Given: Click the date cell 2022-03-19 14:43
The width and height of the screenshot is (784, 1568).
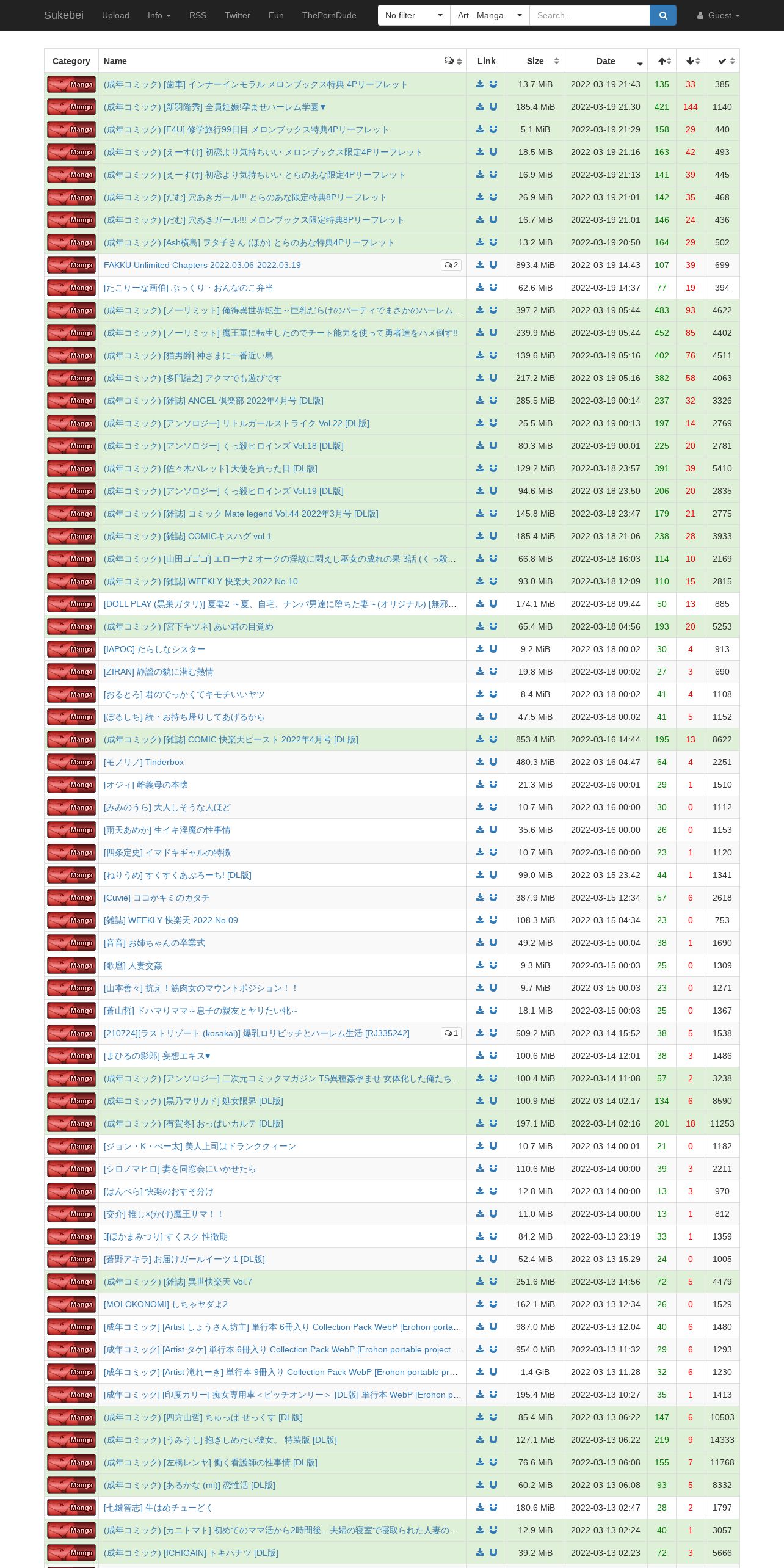Looking at the screenshot, I should point(606,265).
